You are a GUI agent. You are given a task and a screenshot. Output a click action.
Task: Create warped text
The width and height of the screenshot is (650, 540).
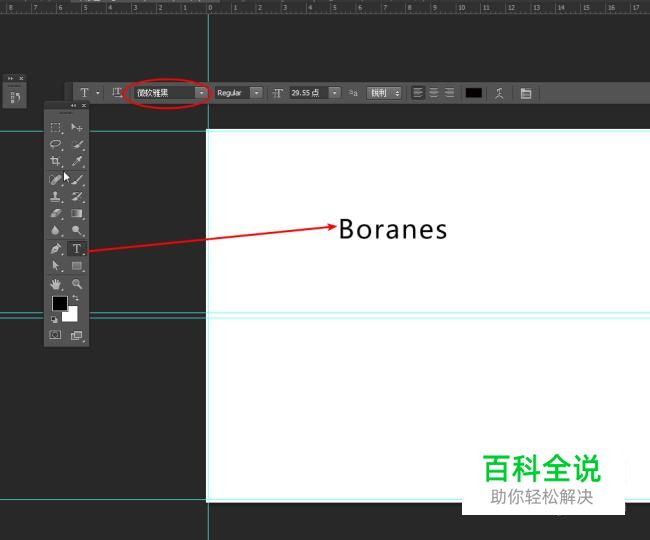coord(499,93)
